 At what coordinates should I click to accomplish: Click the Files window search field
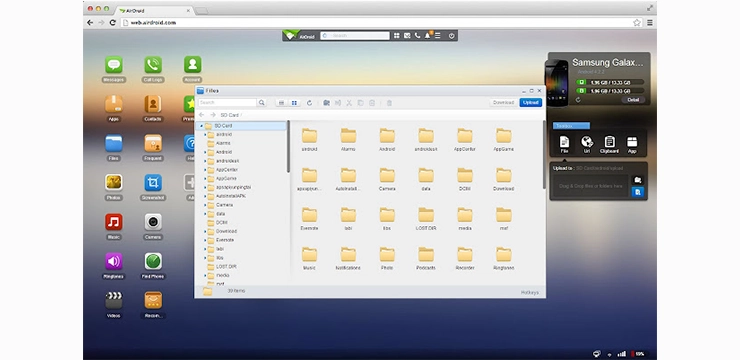pyautogui.click(x=227, y=102)
